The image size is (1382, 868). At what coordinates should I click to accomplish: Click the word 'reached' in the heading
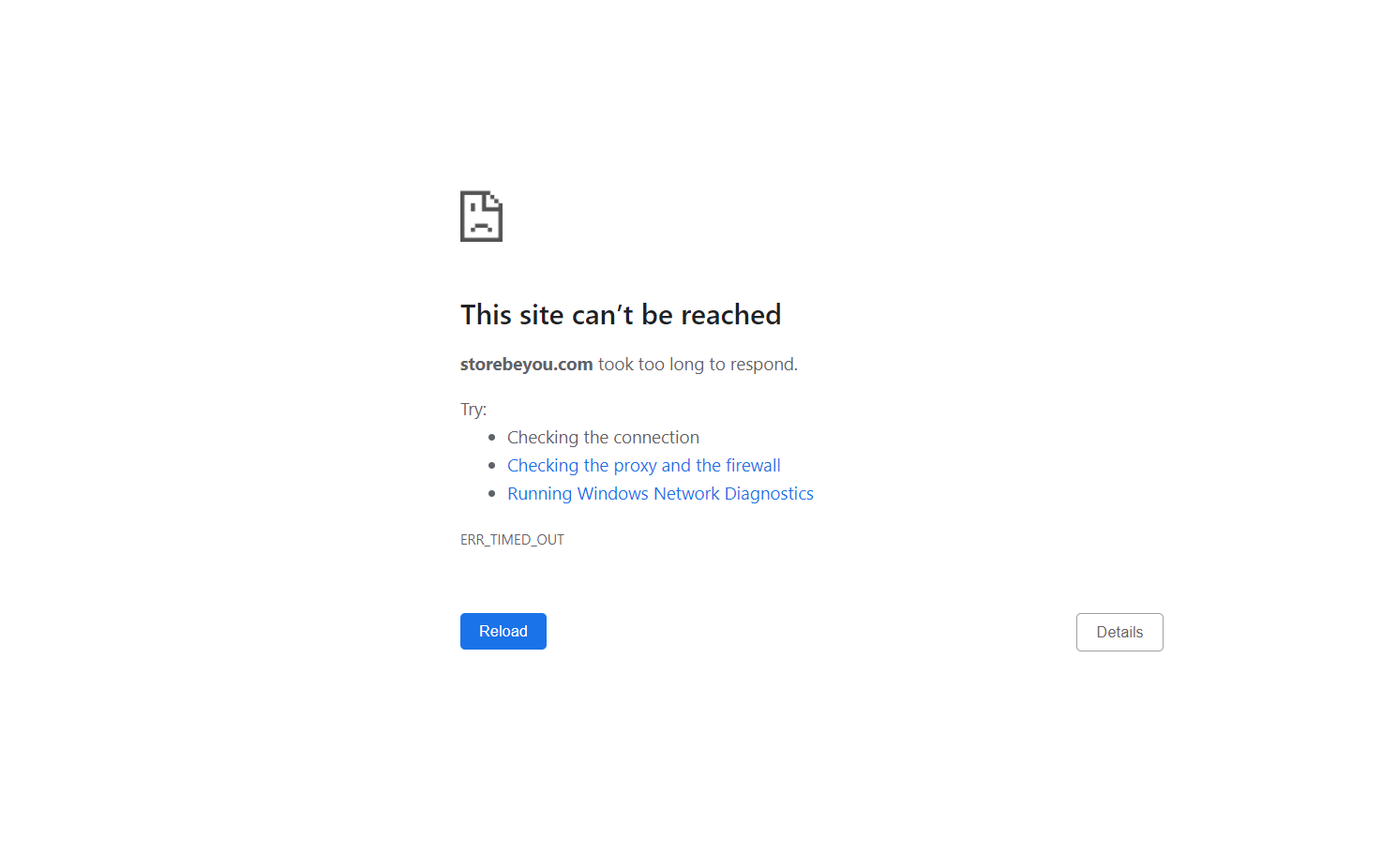730,314
